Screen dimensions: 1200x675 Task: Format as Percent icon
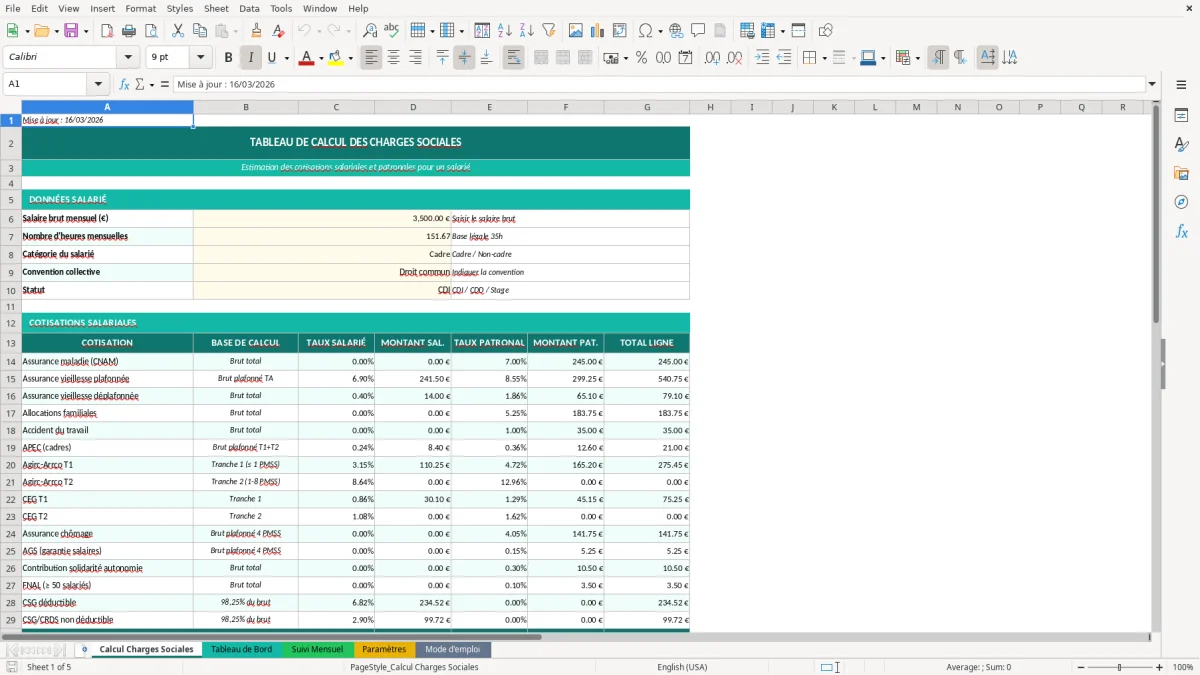click(641, 58)
